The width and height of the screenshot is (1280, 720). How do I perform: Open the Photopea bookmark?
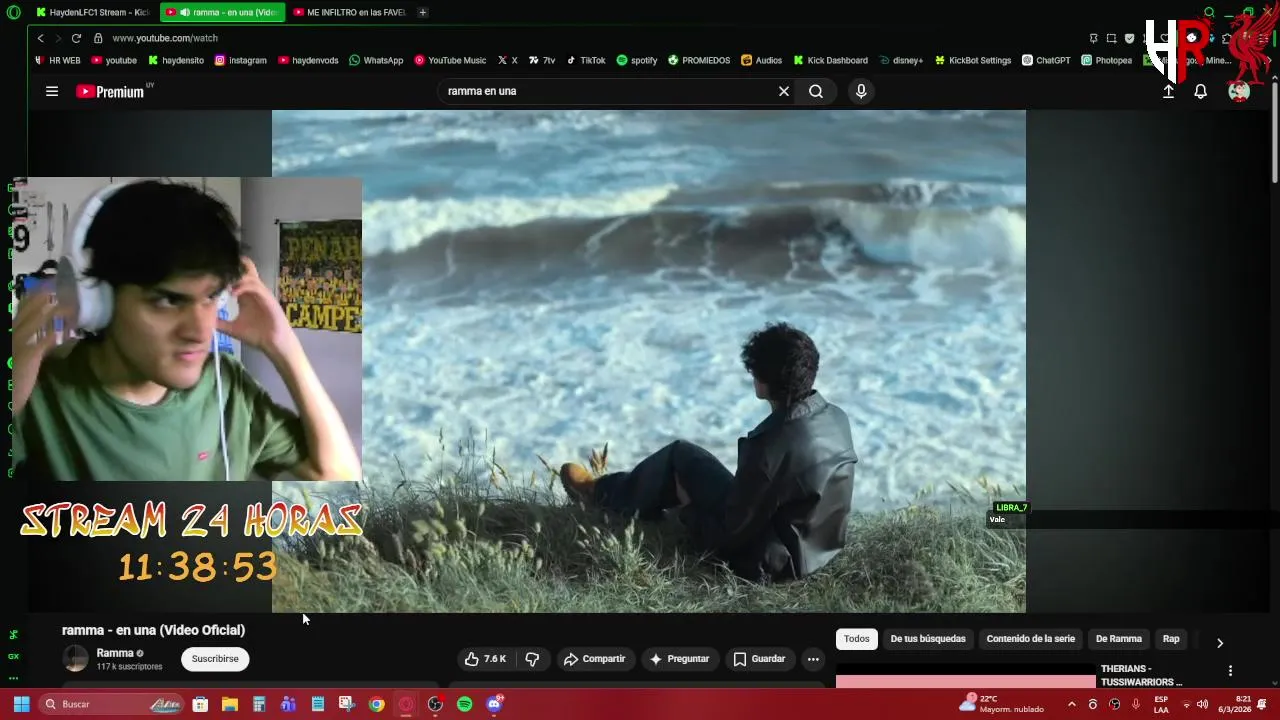1107,60
